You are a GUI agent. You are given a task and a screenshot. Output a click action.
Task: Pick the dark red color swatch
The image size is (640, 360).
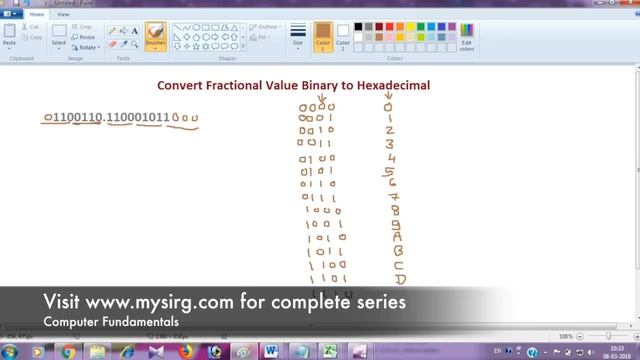379,27
